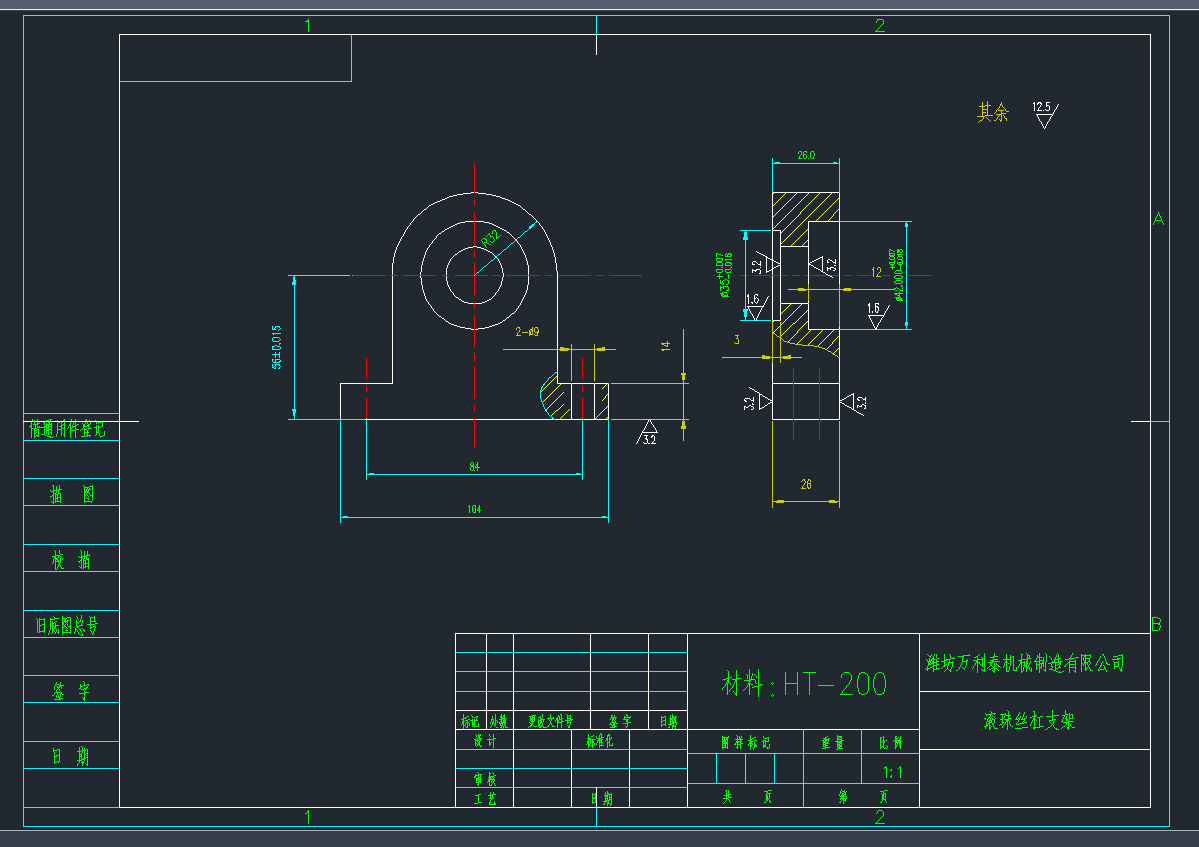Click the 比例 header cell

[x=890, y=742]
